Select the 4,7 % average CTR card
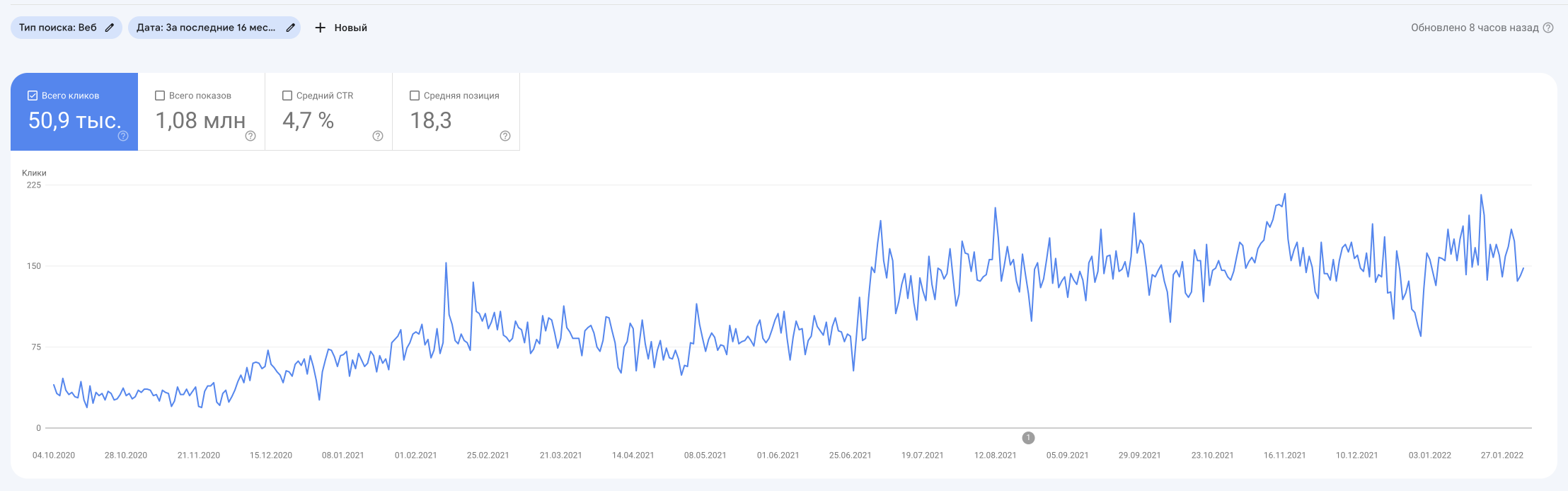 [308, 120]
